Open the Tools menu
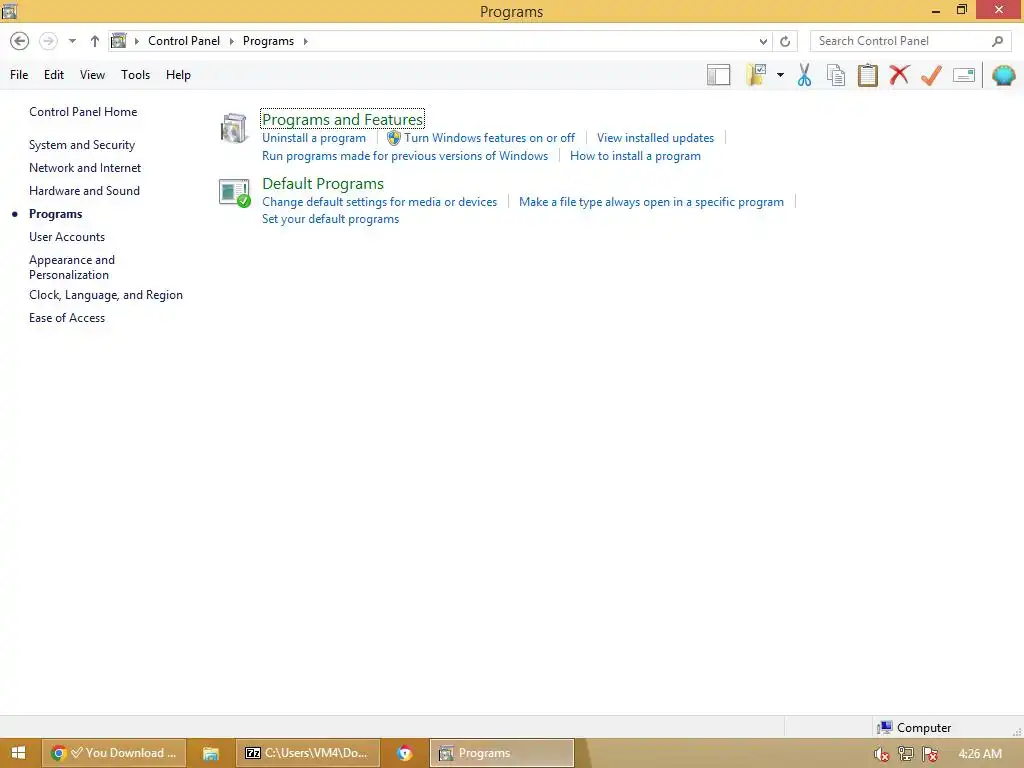This screenshot has width=1024, height=768. click(x=135, y=75)
